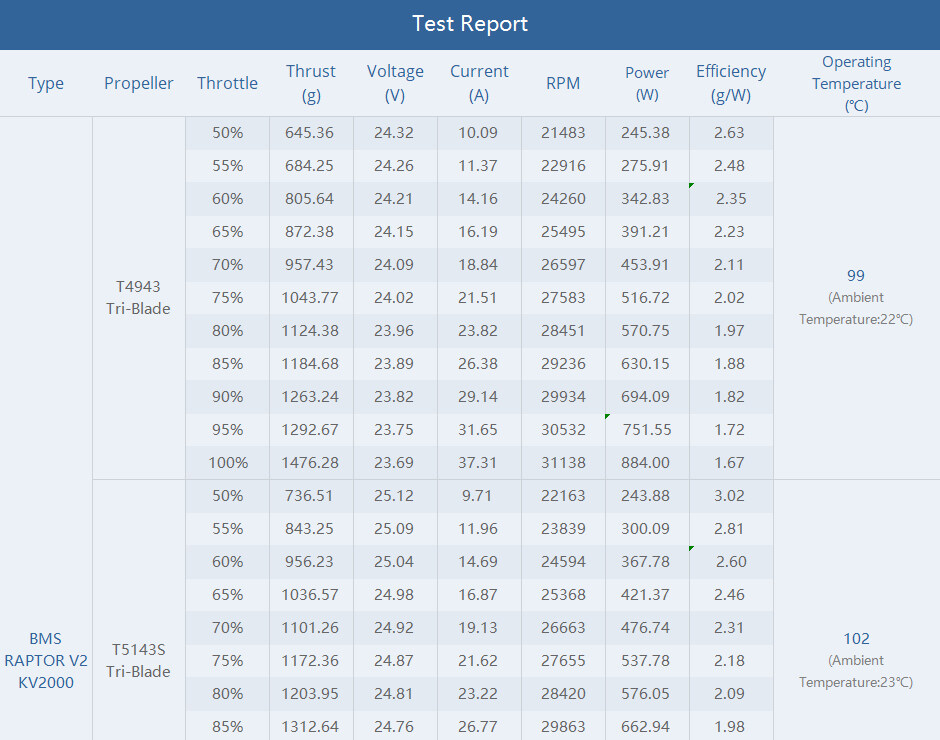Select the Efficiency (g/W) column header
The image size is (940, 740).
point(731,83)
